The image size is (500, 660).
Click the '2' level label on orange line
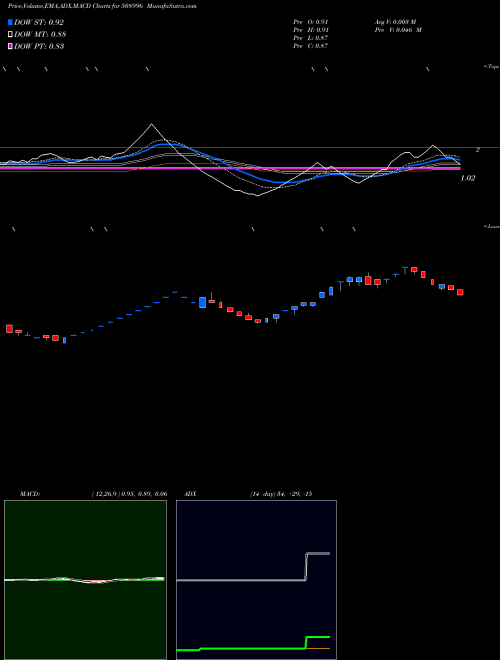477,149
